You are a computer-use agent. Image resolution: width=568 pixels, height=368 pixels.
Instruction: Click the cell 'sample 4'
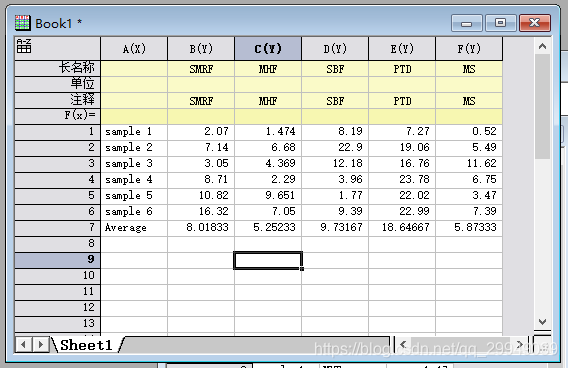point(134,180)
